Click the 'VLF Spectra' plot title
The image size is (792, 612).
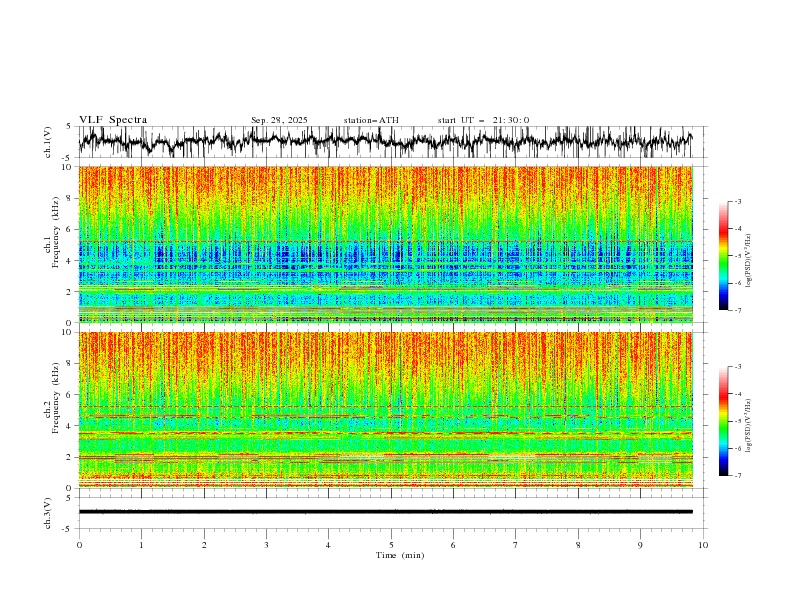click(x=113, y=120)
